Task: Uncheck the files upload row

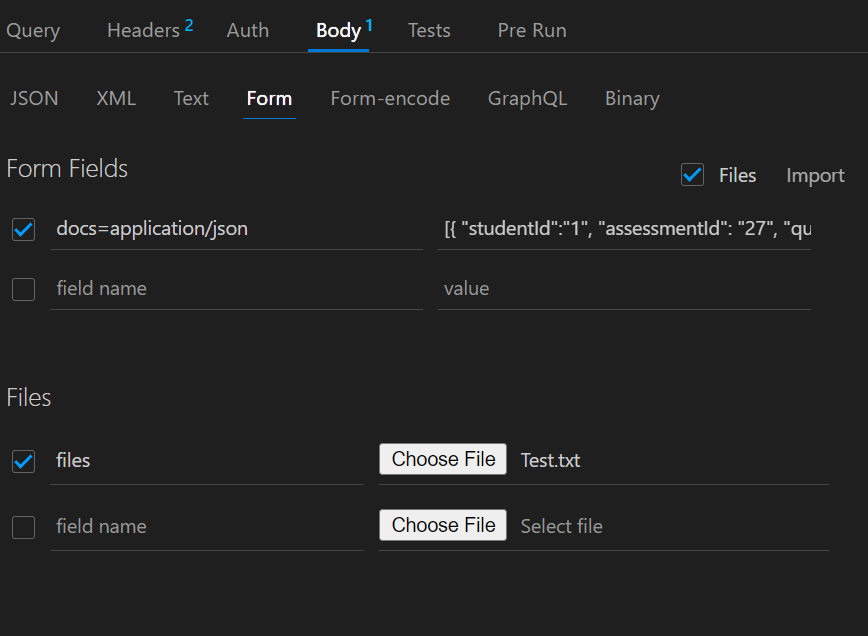Action: pyautogui.click(x=23, y=459)
